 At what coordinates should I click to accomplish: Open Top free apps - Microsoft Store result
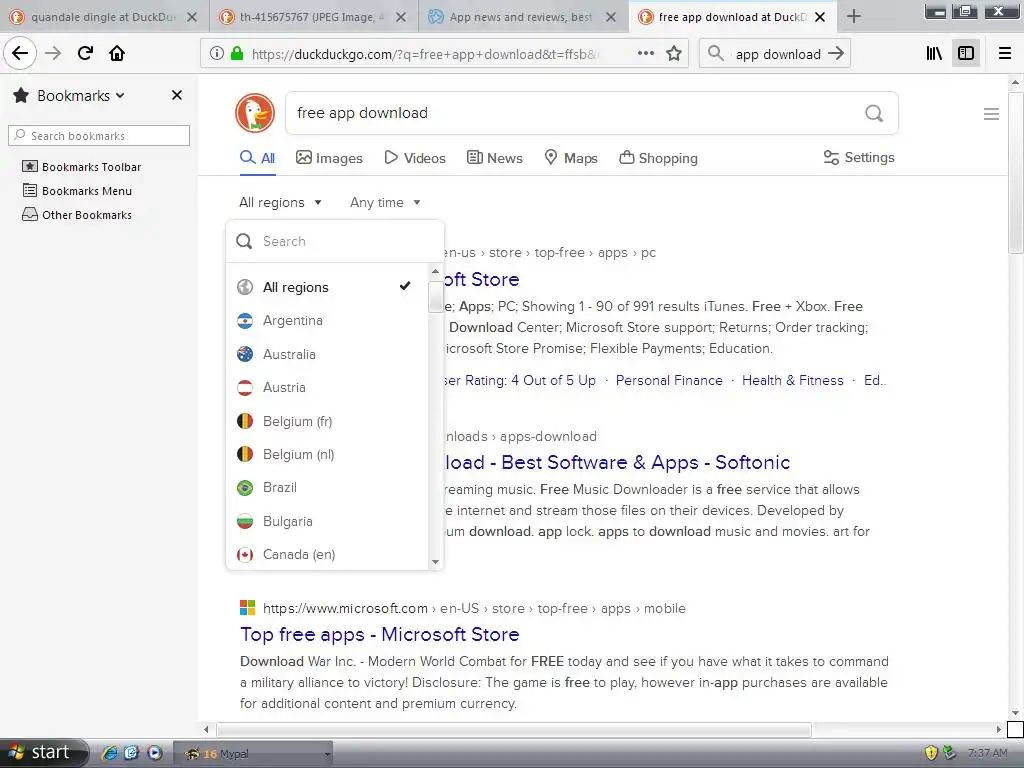click(x=379, y=634)
